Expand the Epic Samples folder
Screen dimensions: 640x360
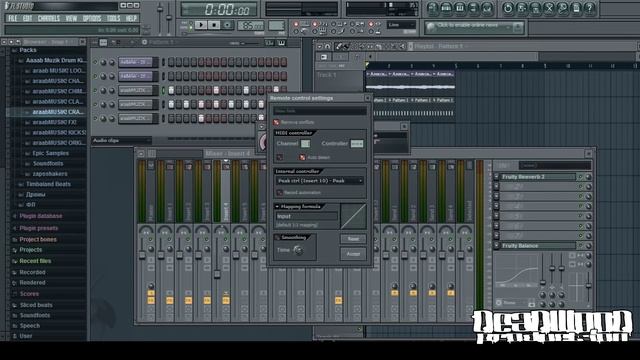[50, 153]
